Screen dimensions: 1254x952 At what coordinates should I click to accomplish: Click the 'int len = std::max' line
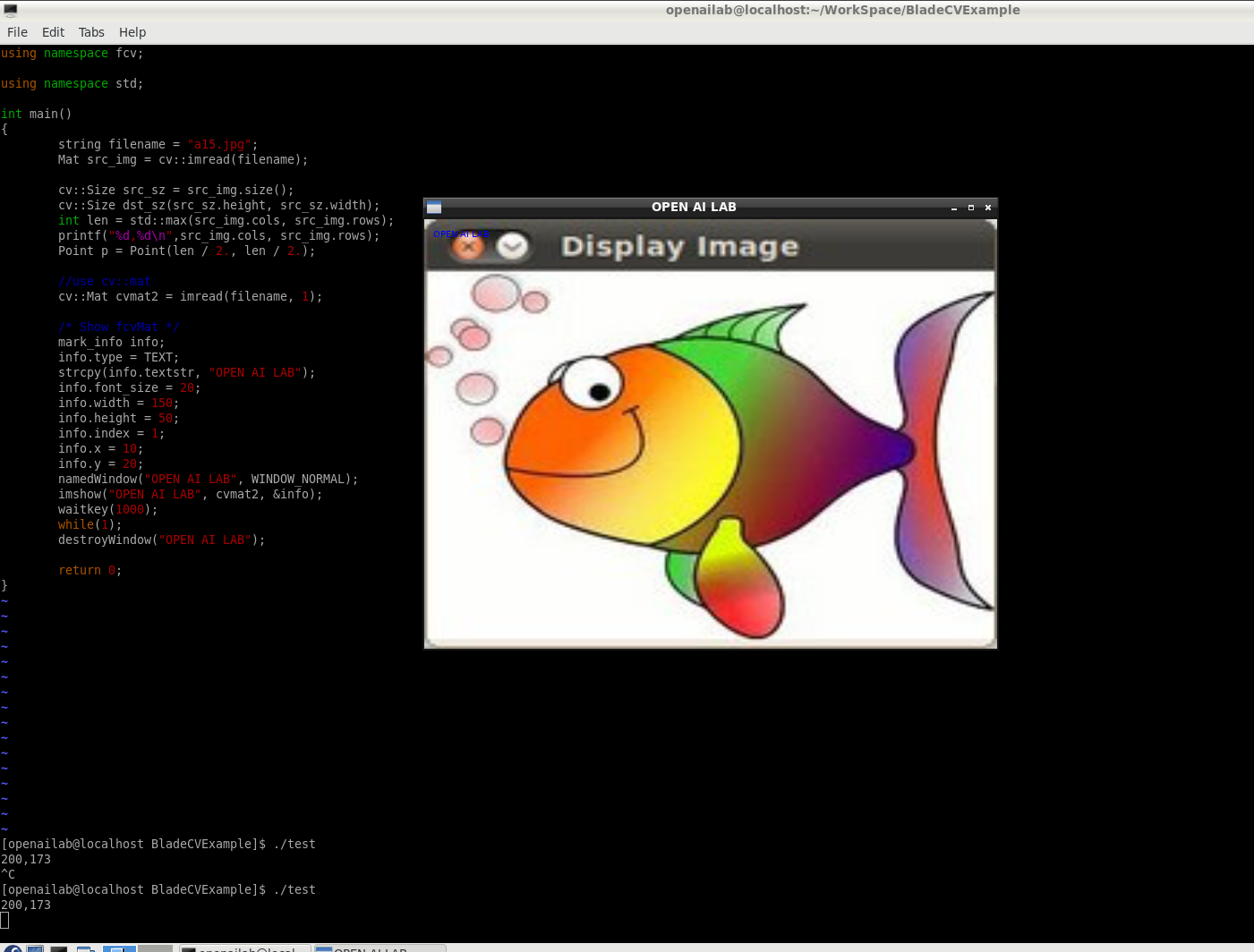[226, 220]
